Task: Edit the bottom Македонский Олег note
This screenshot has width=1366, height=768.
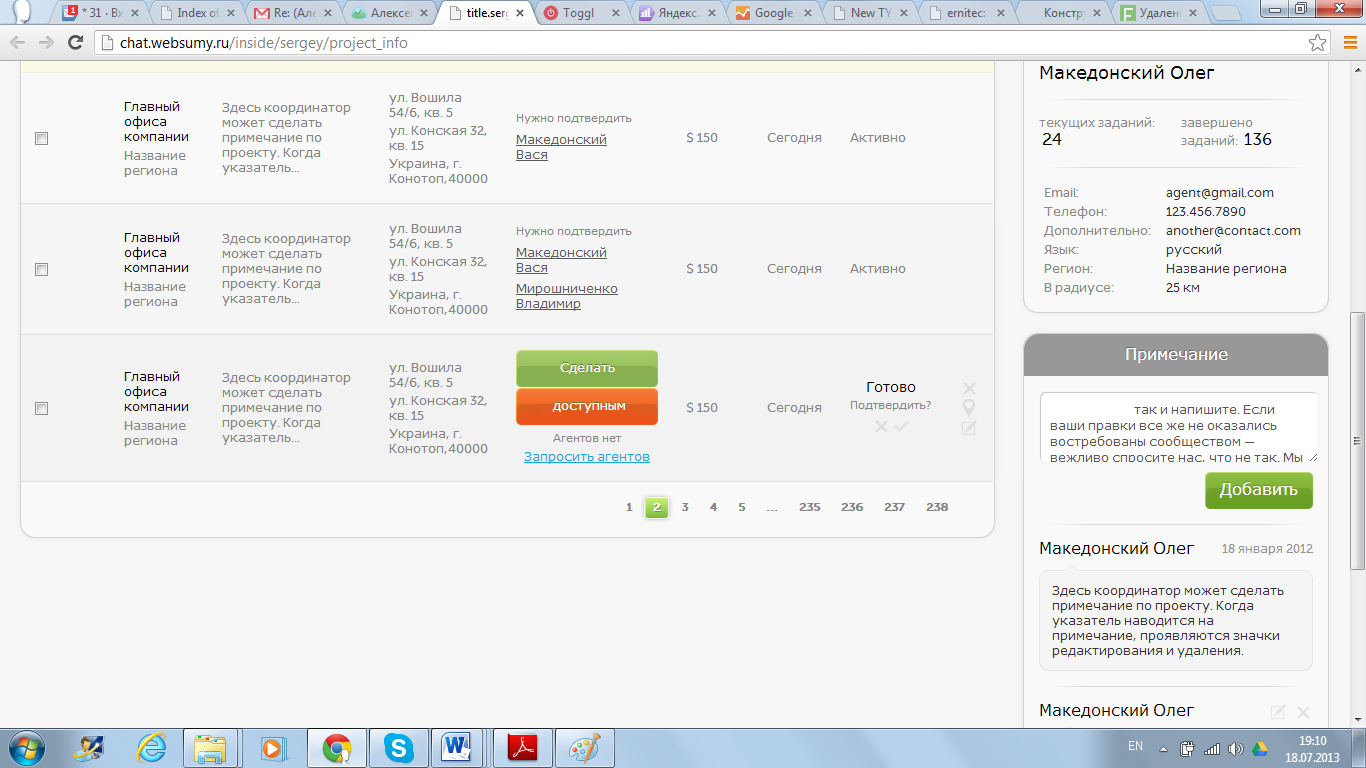Action: 1278,712
